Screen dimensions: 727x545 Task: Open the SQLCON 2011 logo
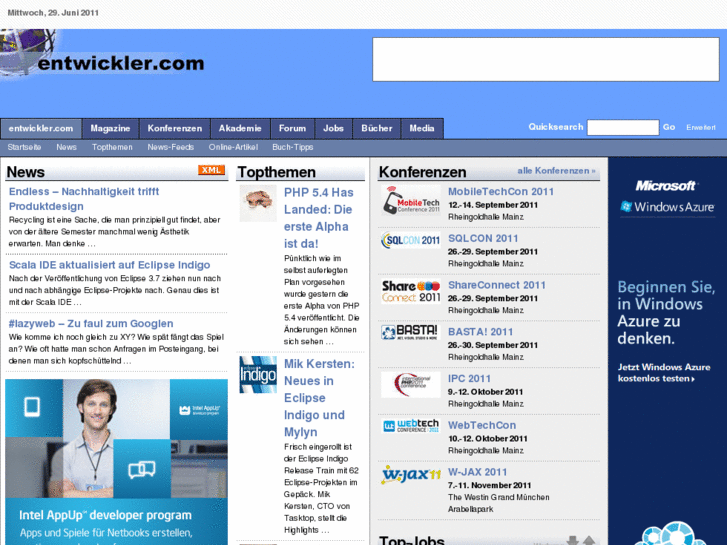(411, 240)
